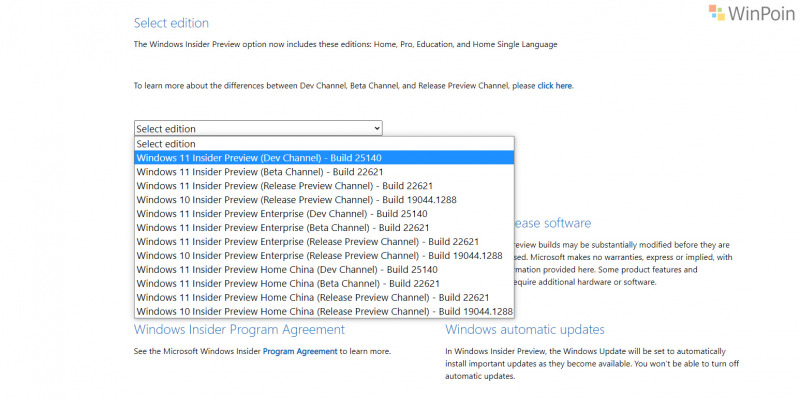Click the 'Select edition' section heading
The image size is (800, 399).
[x=171, y=23]
